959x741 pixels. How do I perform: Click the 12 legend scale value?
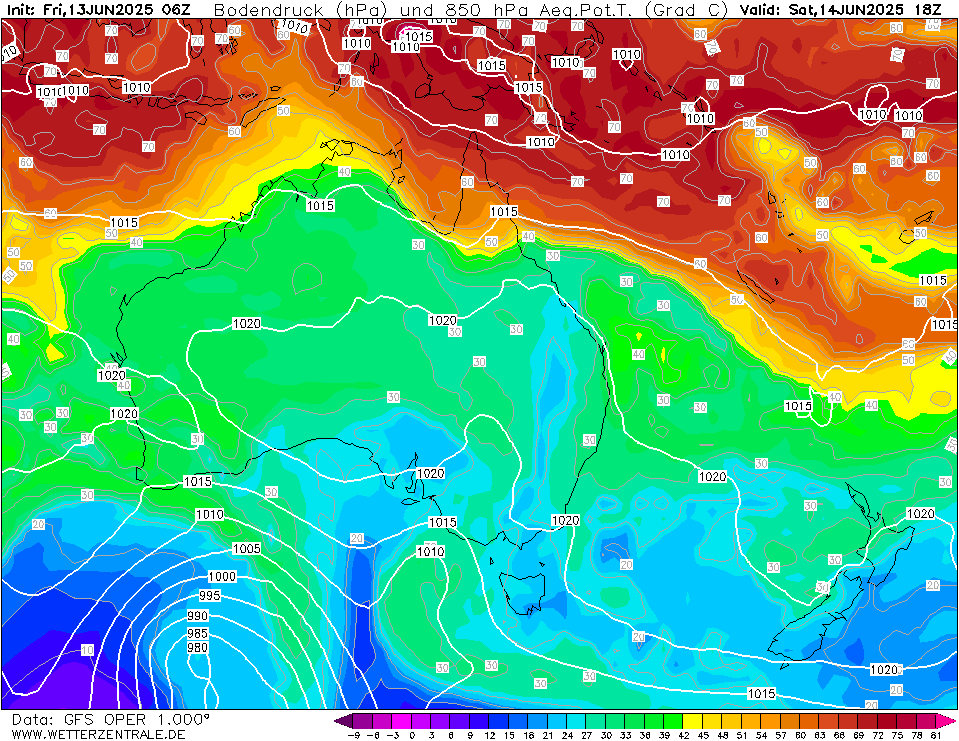coord(489,735)
